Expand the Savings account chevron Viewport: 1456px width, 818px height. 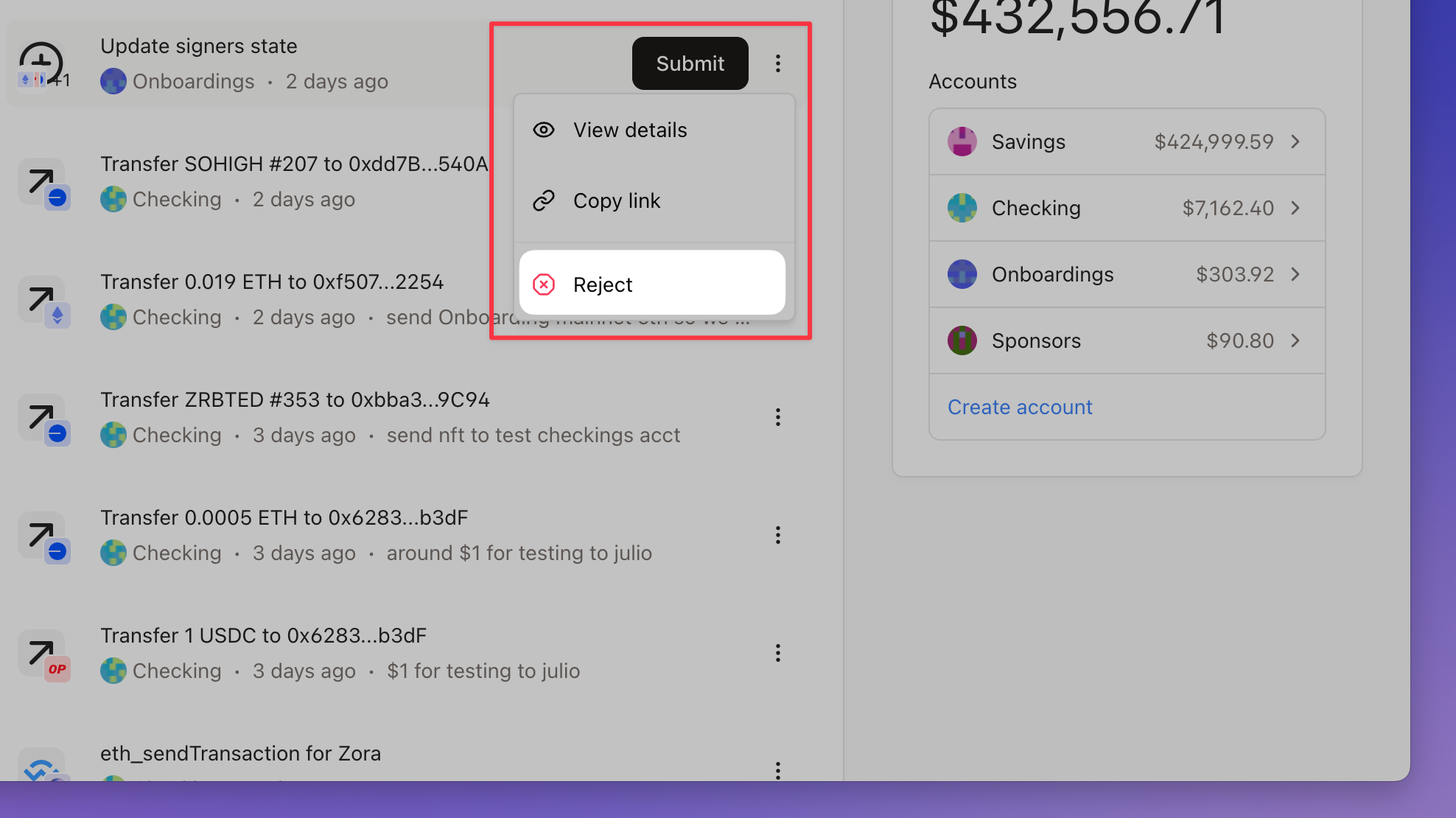tap(1295, 141)
